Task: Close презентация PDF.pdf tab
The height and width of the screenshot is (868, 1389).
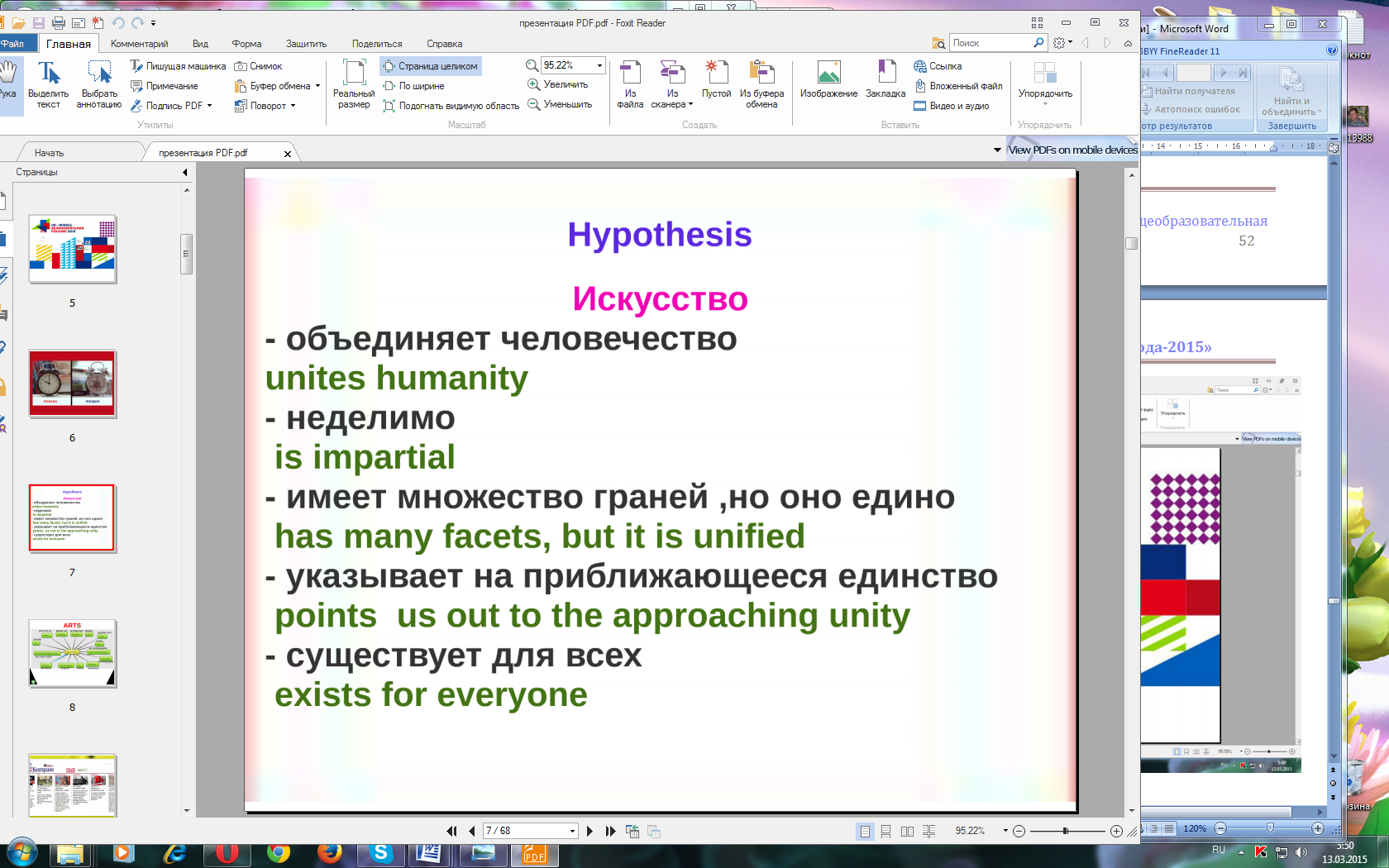Action: tap(287, 154)
